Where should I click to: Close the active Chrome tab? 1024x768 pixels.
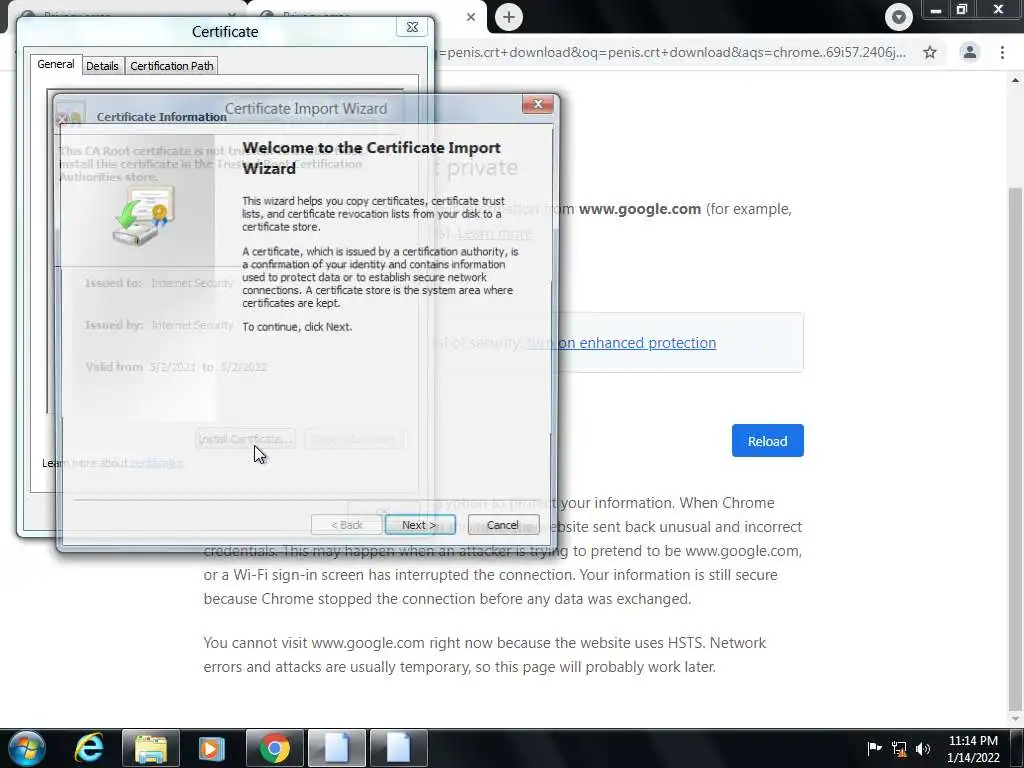tap(471, 17)
